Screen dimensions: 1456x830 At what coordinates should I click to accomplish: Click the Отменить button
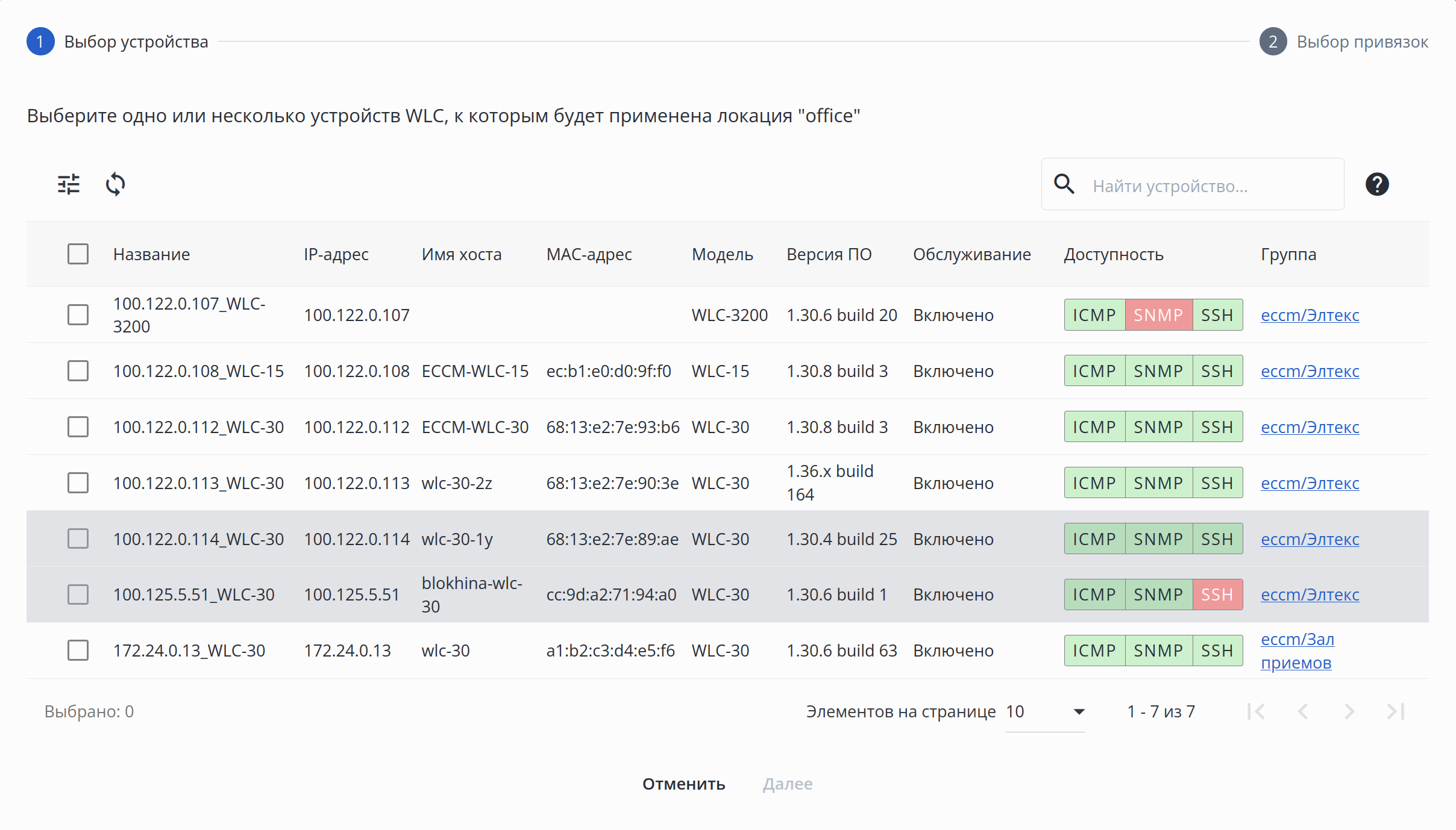[x=683, y=784]
